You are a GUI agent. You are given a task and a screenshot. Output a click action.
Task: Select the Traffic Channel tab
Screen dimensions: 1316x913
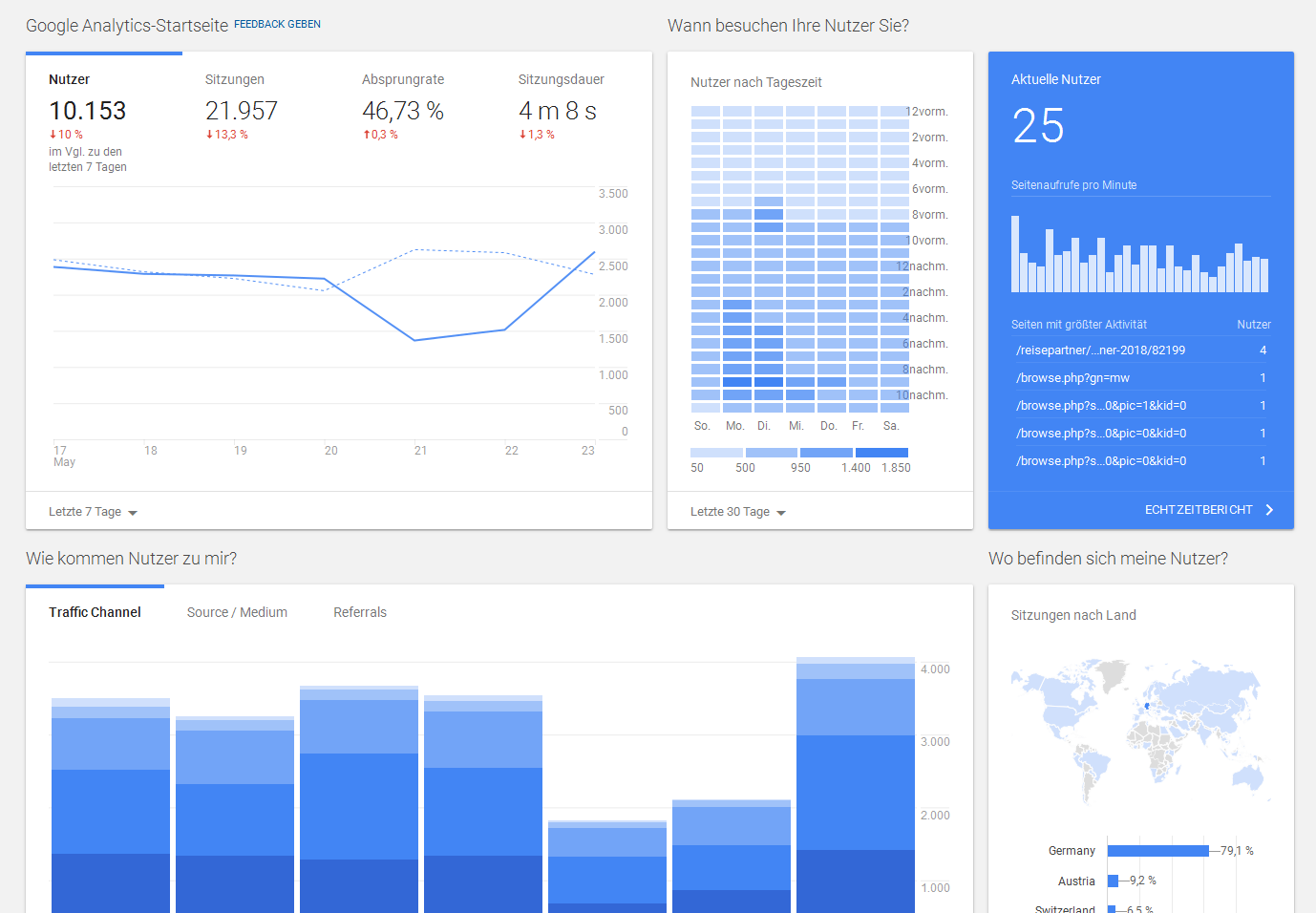tap(96, 612)
